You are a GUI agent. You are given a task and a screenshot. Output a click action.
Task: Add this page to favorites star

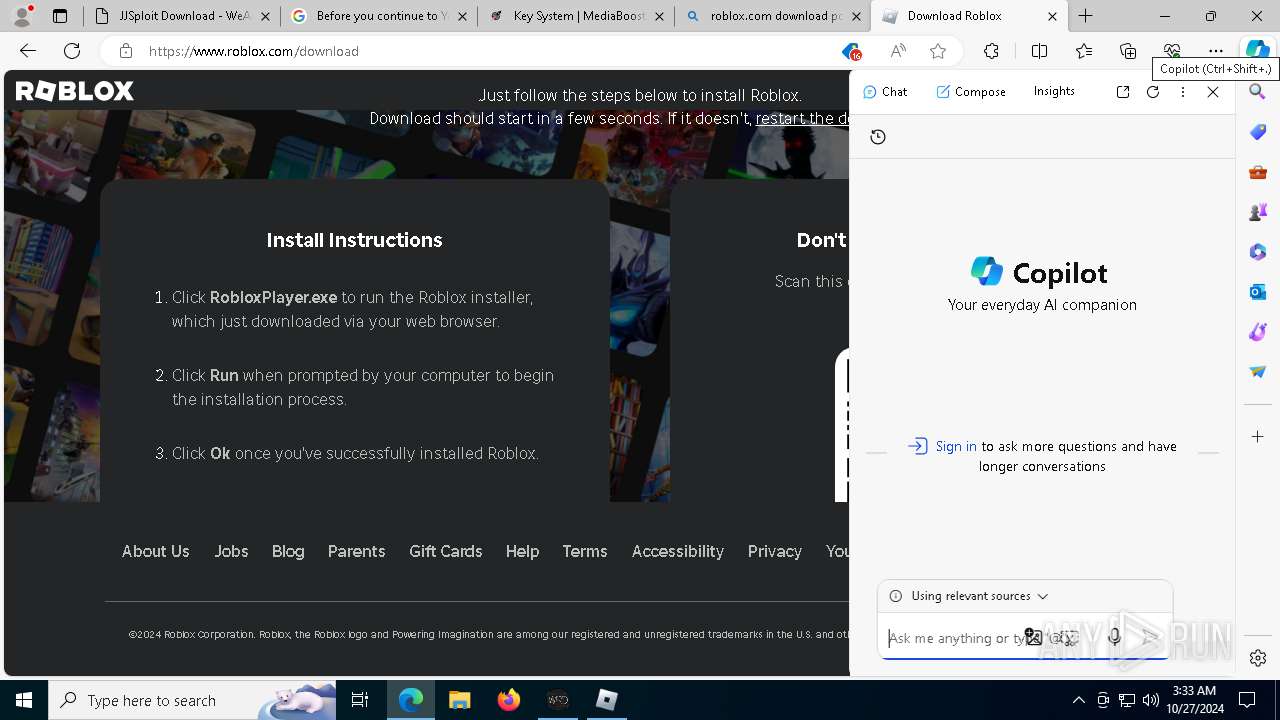click(938, 51)
